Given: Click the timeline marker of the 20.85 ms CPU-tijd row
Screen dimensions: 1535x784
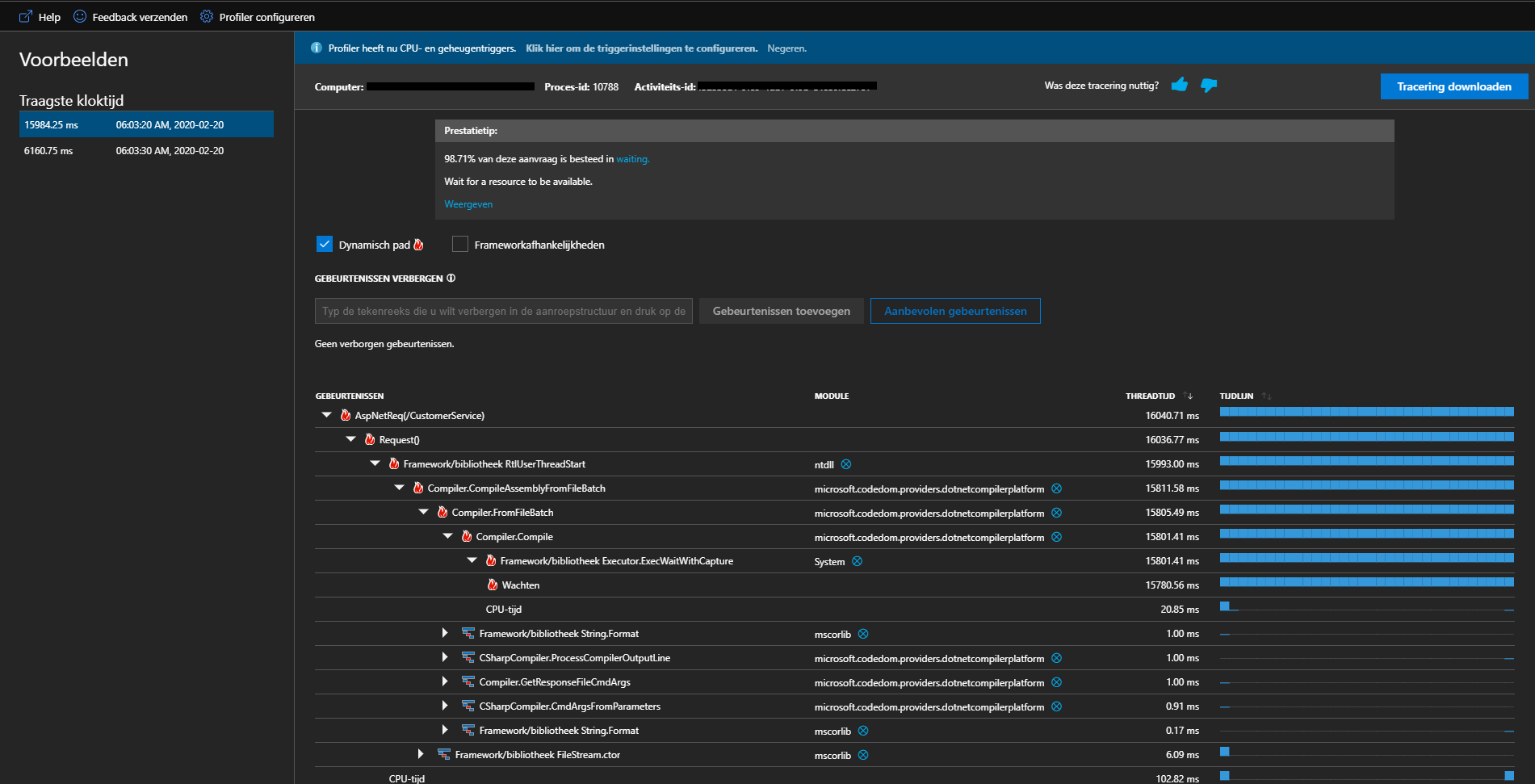Looking at the screenshot, I should [1225, 606].
